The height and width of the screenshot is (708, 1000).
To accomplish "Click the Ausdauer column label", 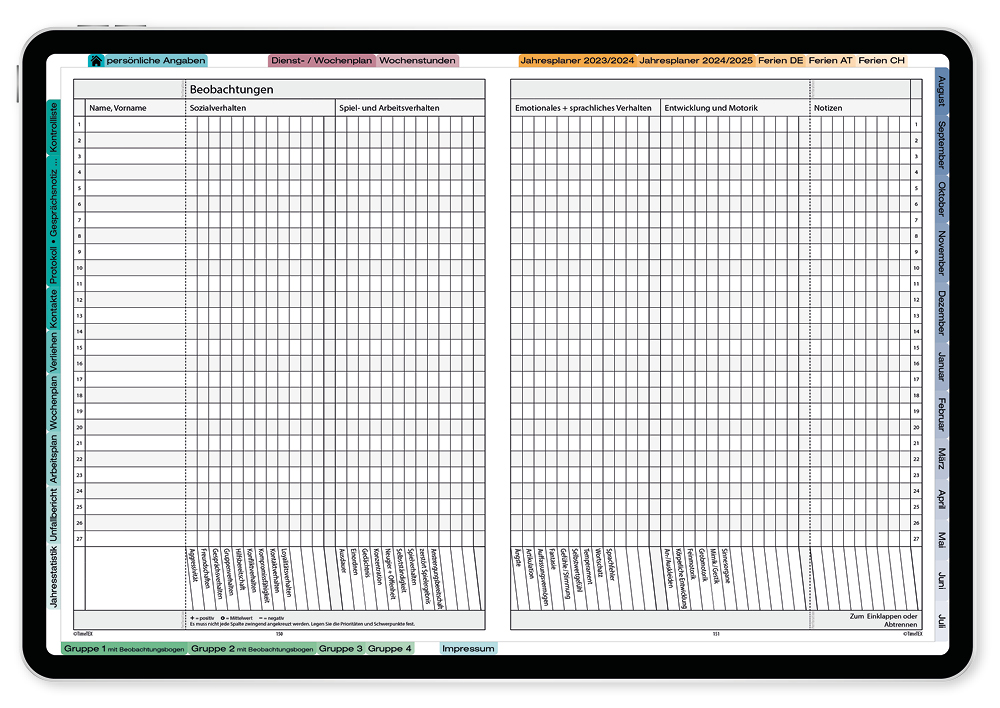I will pos(342,561).
